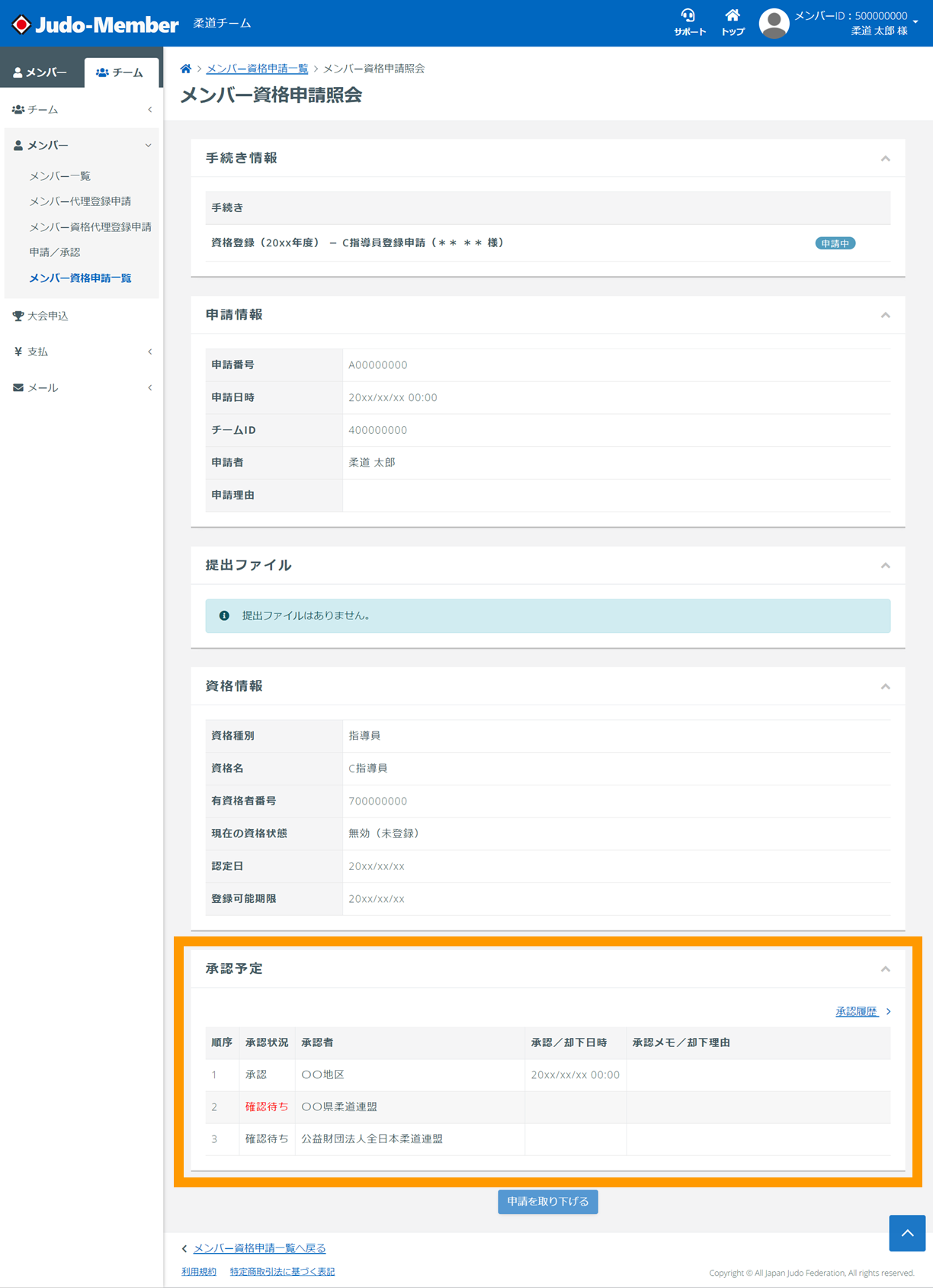Click the 有資格者番号 value 700000000

tap(378, 801)
